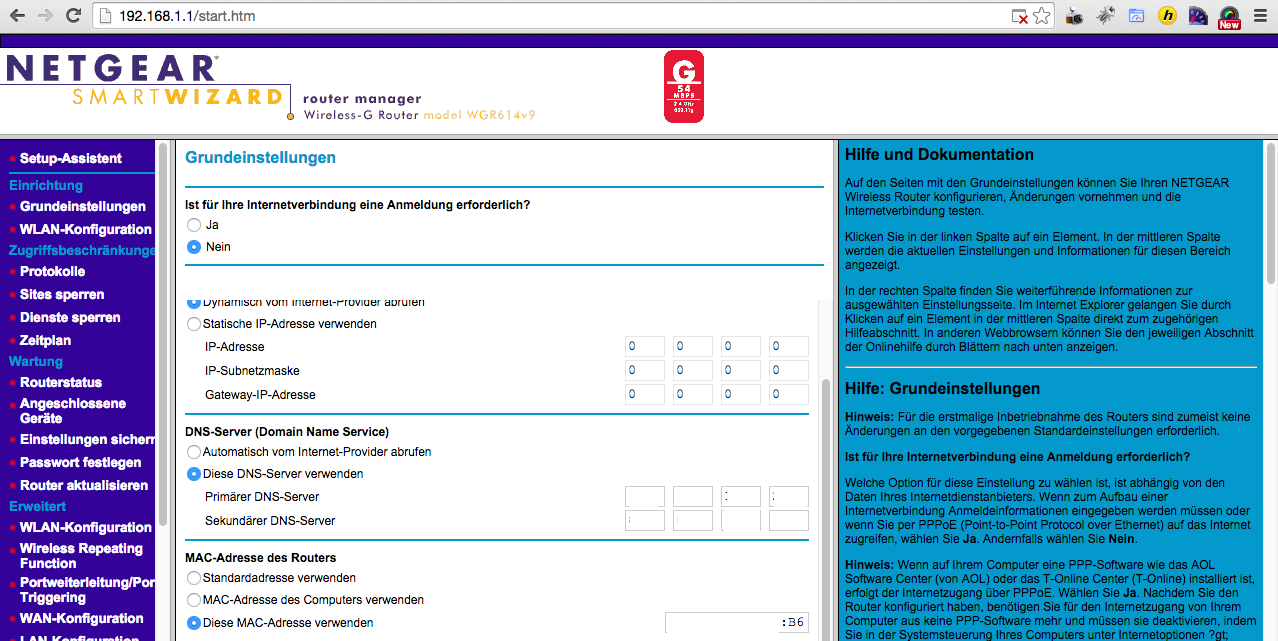Open the Chrome hamburger menu
Screen dimensions: 1278x641
click(x=1260, y=16)
